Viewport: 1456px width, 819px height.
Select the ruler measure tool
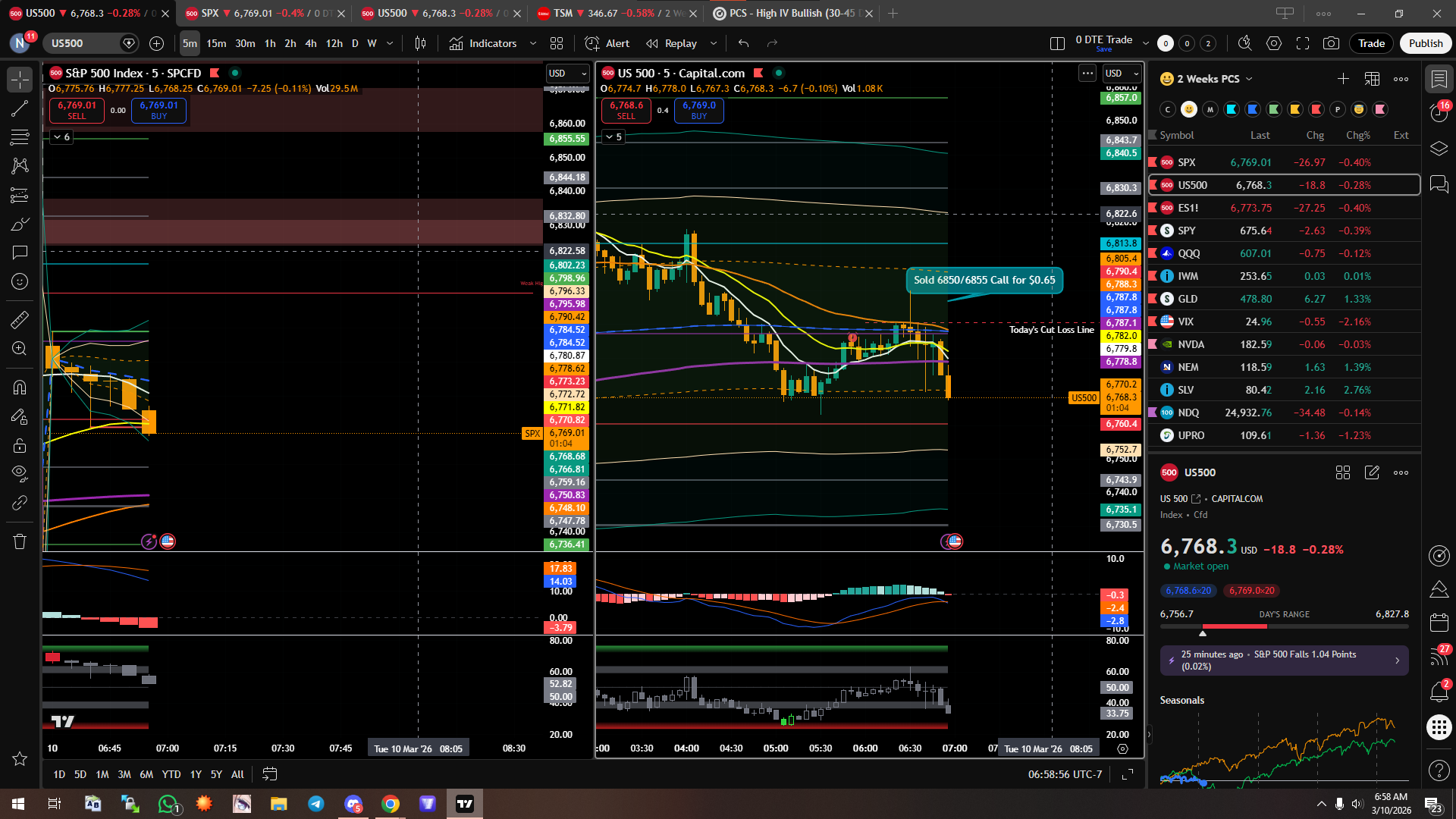coord(20,320)
